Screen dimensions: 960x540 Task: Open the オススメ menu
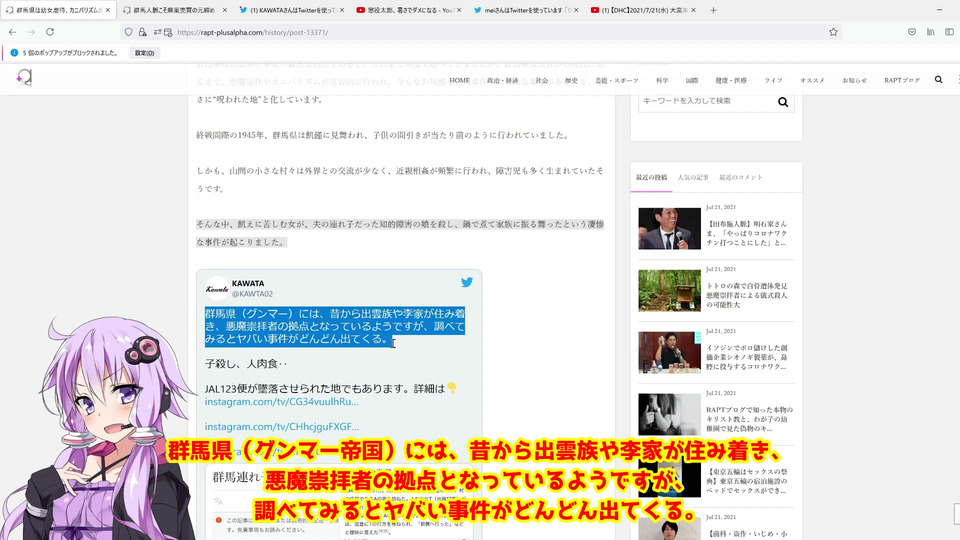812,80
